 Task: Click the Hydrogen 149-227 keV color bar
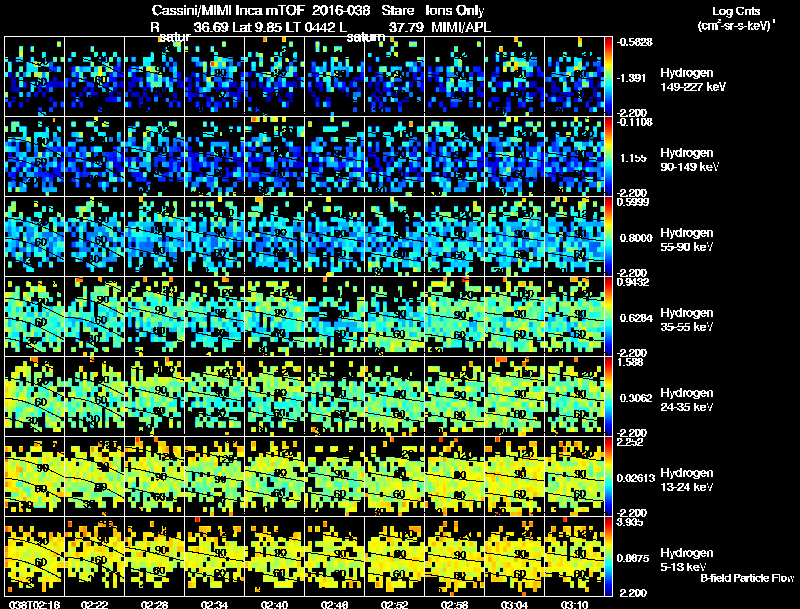pyautogui.click(x=608, y=76)
